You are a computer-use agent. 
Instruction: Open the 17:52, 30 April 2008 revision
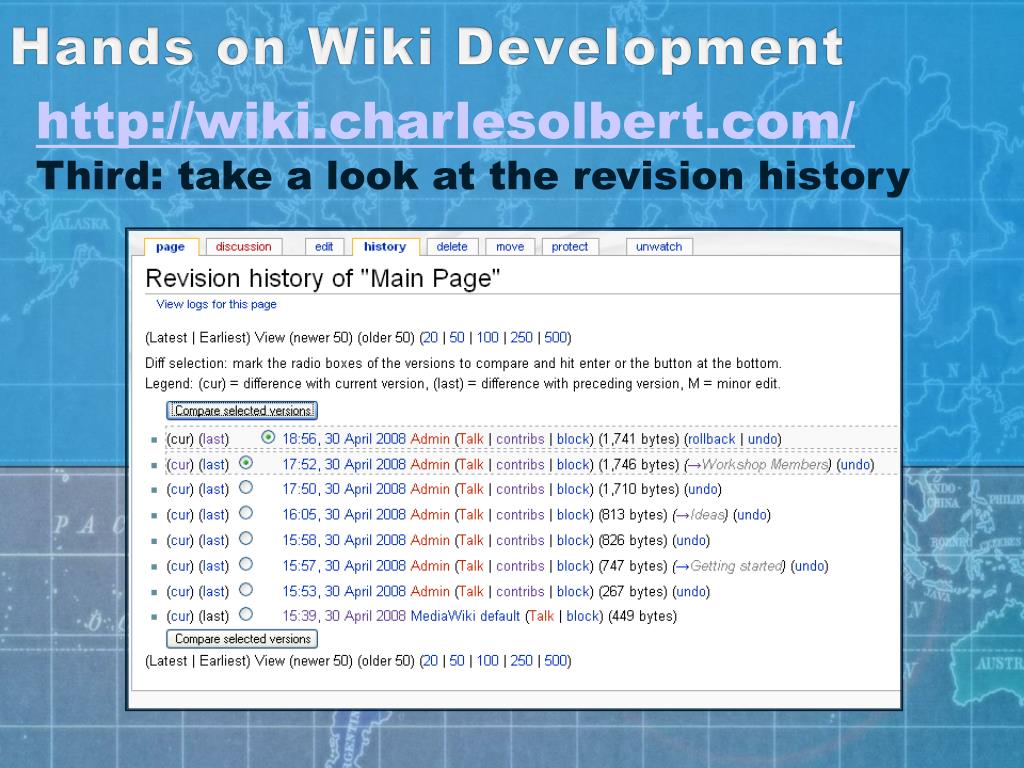(344, 464)
